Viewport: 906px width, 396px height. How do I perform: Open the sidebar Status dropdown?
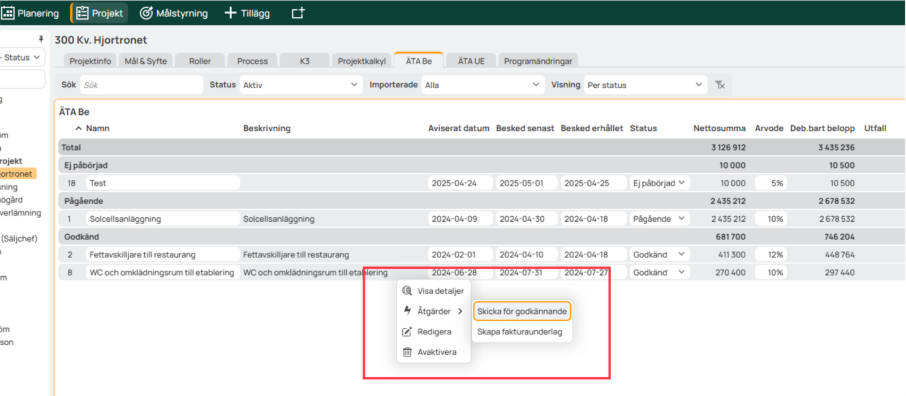click(22, 57)
